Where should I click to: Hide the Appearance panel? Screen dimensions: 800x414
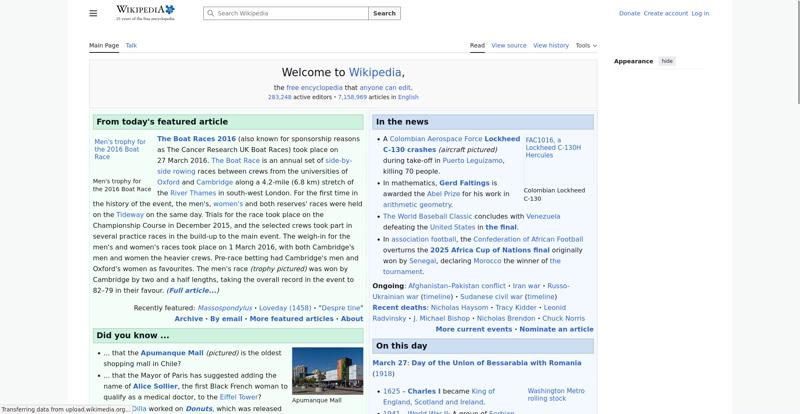point(667,61)
